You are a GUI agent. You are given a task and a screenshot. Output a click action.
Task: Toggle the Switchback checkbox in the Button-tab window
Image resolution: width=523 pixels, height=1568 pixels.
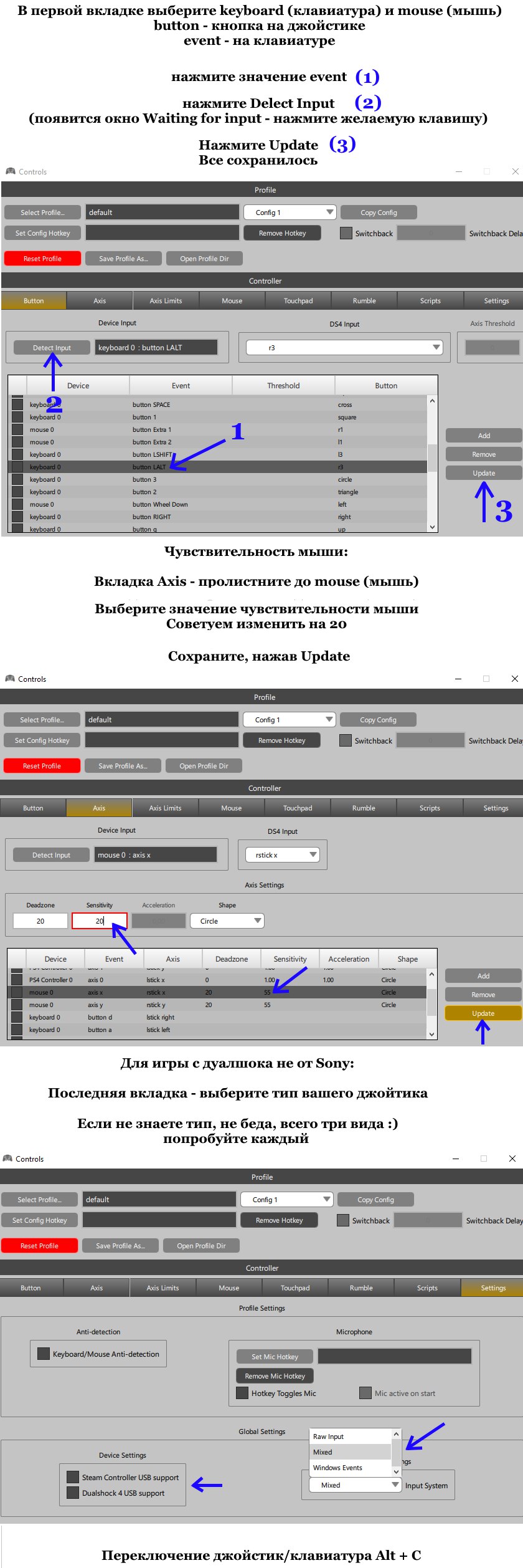pos(346,233)
